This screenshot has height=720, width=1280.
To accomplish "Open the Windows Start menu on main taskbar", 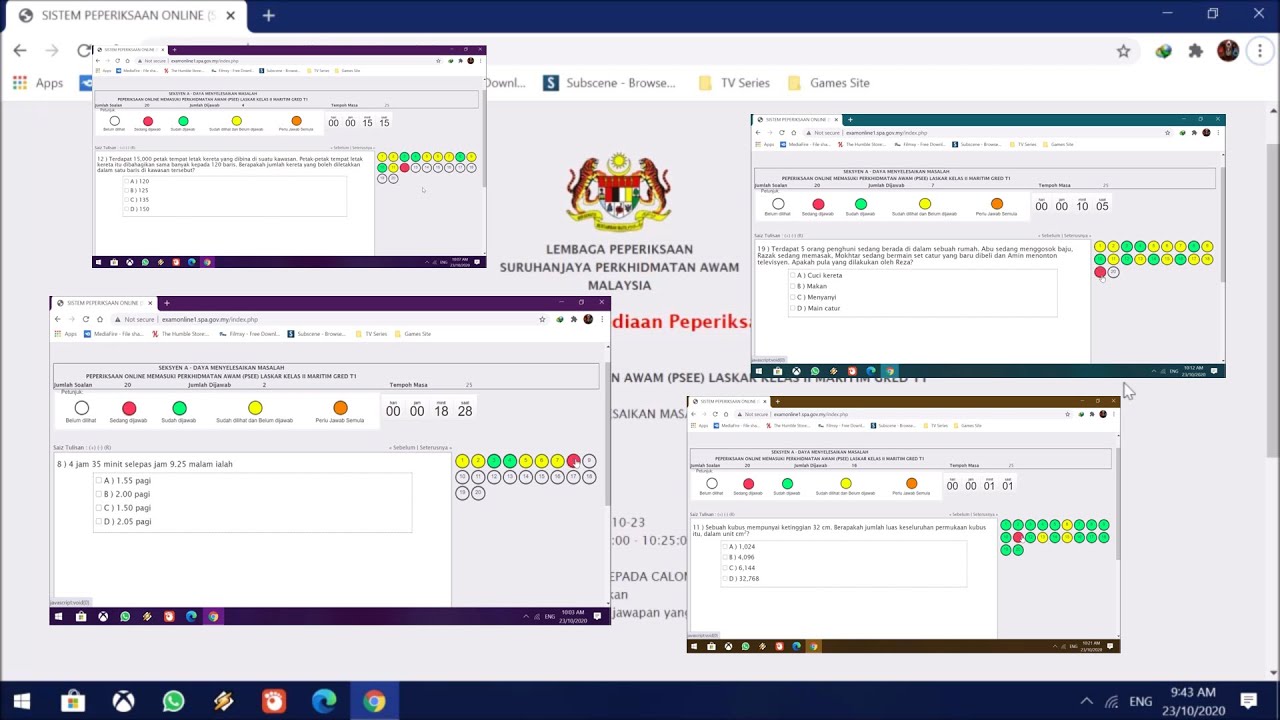I will tap(22, 702).
